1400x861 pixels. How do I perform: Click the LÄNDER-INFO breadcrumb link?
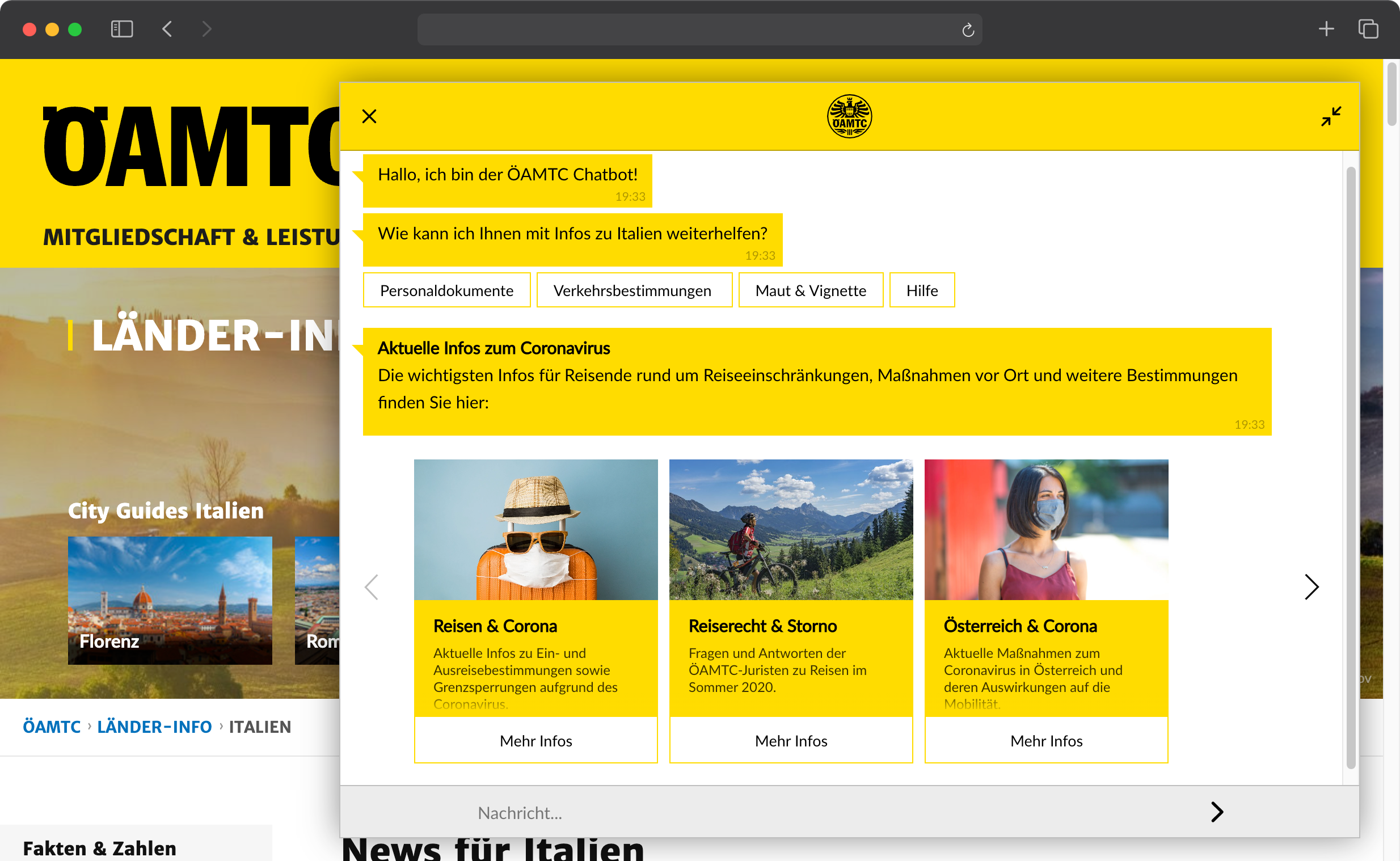tap(154, 727)
